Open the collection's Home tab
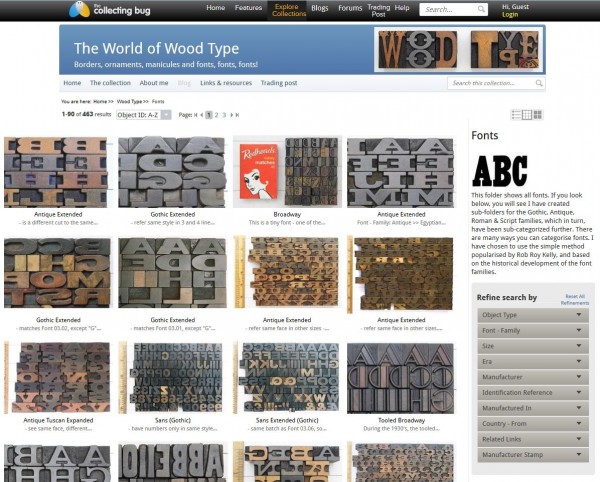The width and height of the screenshot is (600, 482). [x=72, y=83]
